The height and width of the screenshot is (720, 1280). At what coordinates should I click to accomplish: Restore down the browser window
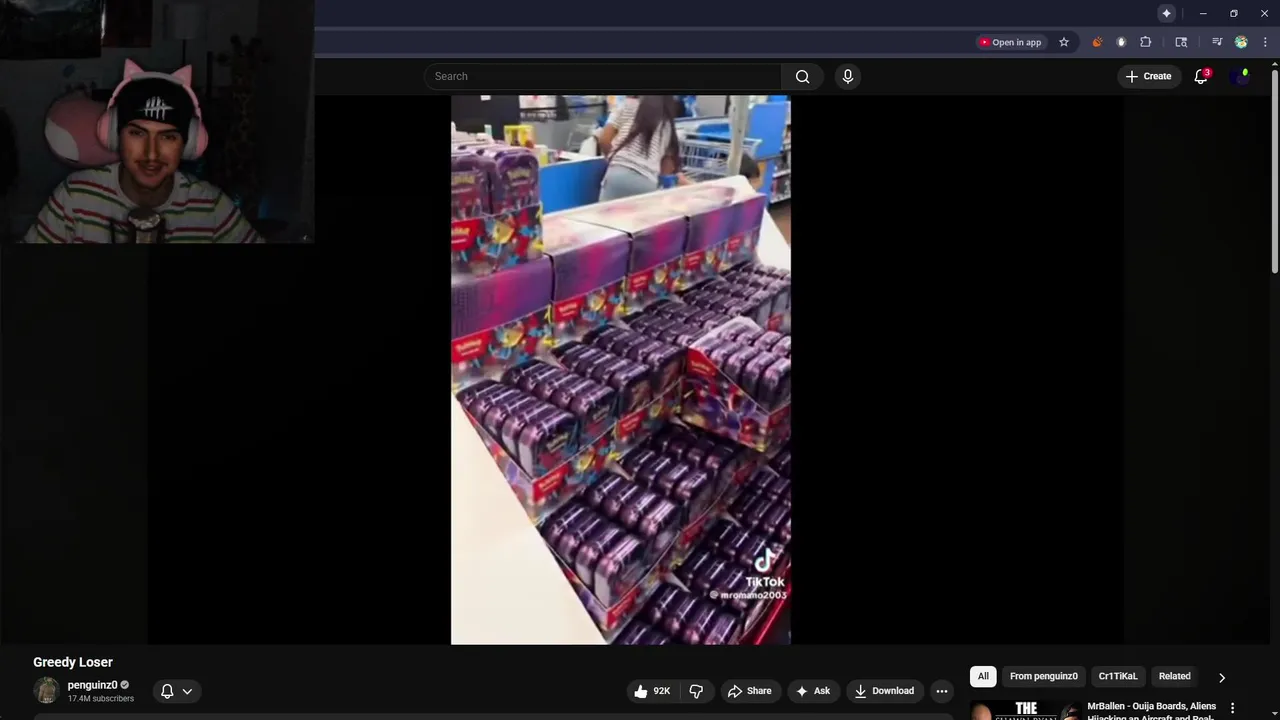(1233, 13)
